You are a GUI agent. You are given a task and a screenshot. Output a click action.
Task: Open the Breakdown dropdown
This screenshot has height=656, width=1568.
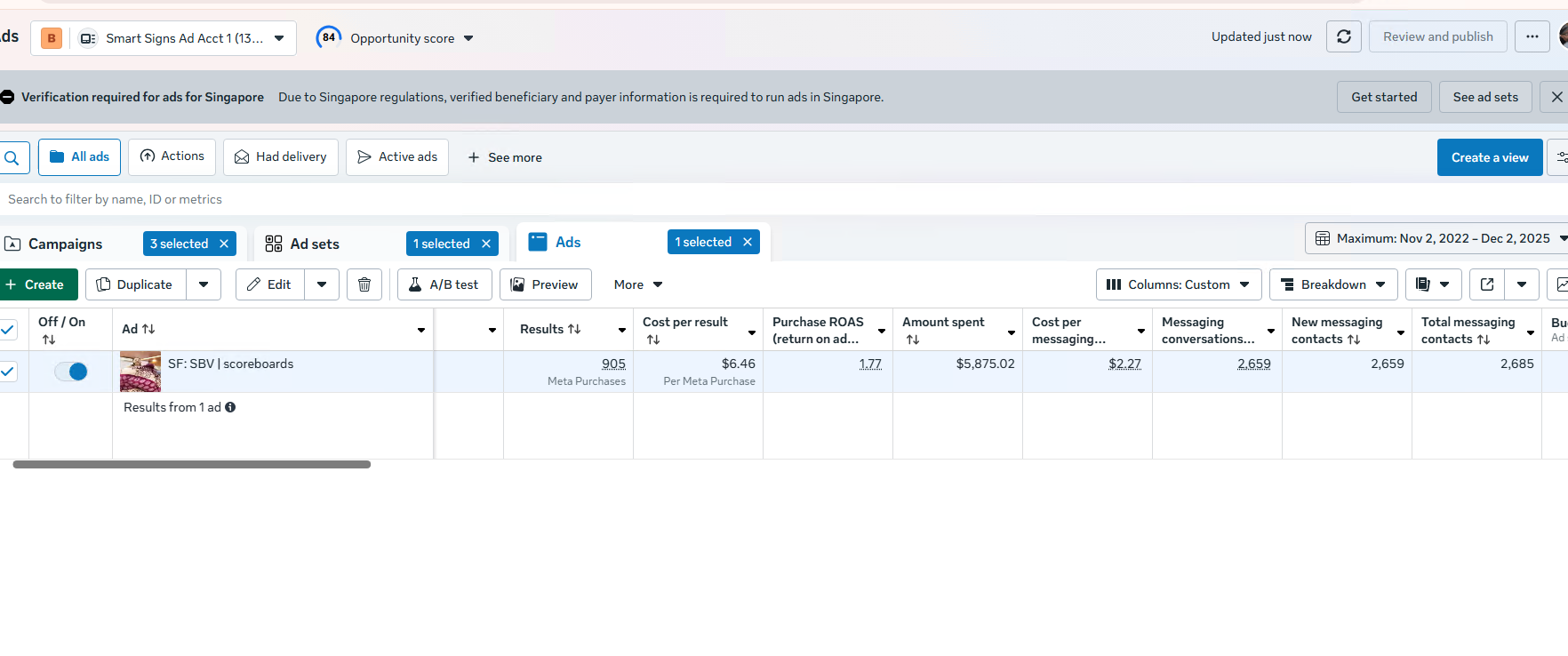coord(1333,284)
